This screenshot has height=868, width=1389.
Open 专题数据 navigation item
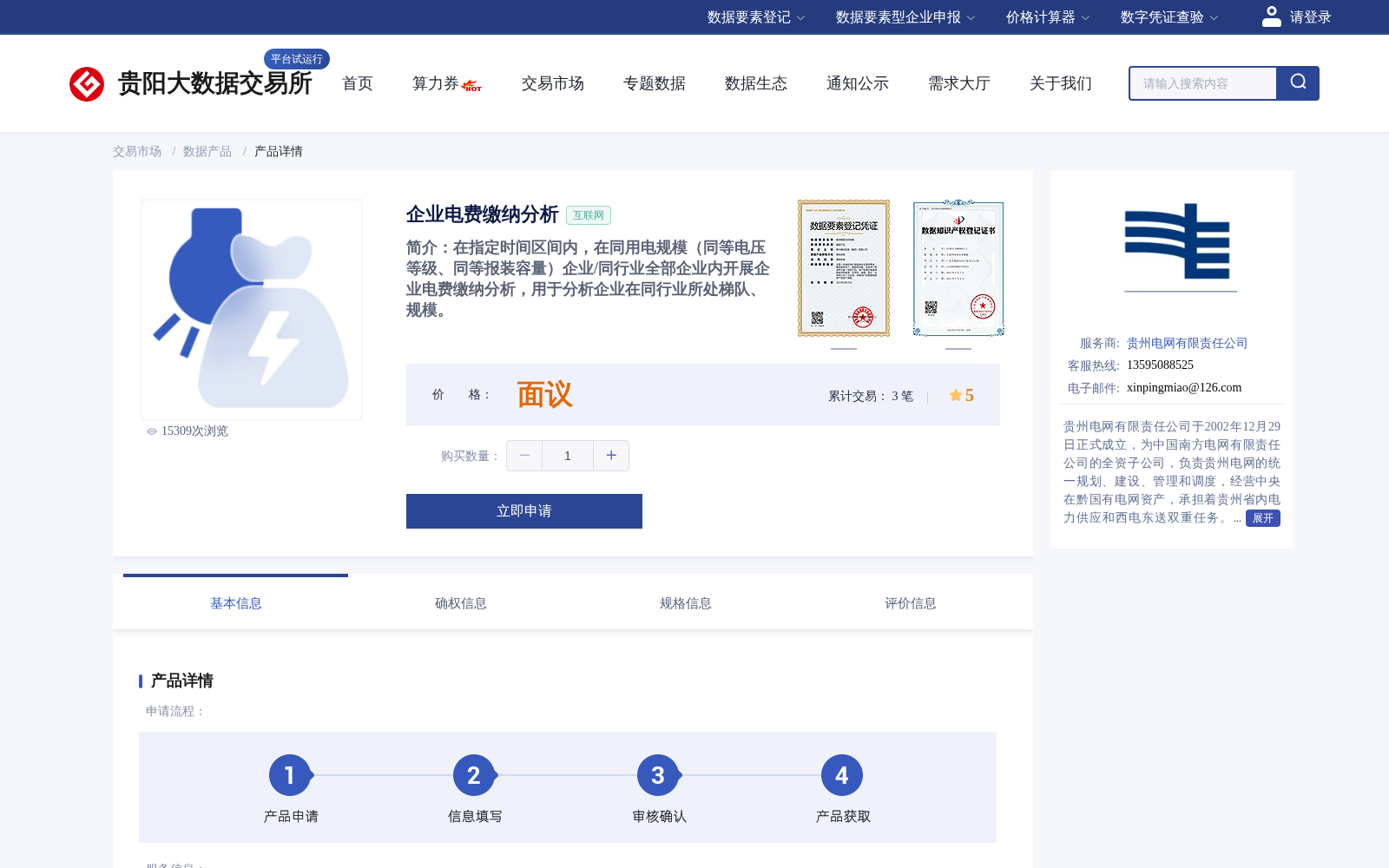tap(655, 83)
